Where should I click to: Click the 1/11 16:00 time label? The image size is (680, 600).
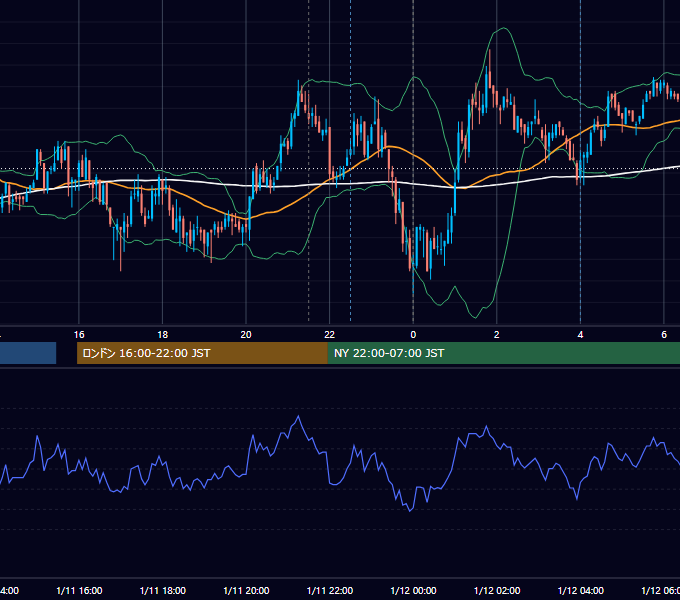coord(79,591)
